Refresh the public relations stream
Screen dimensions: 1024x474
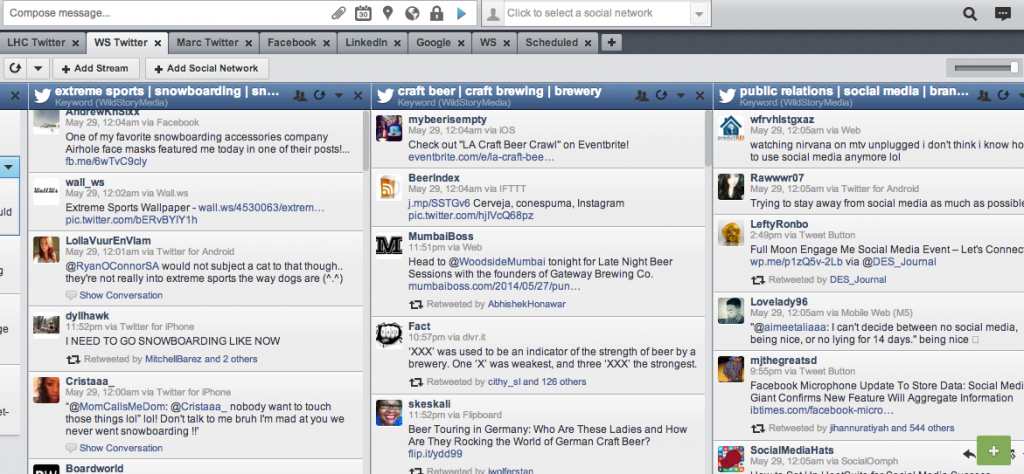tap(1004, 96)
